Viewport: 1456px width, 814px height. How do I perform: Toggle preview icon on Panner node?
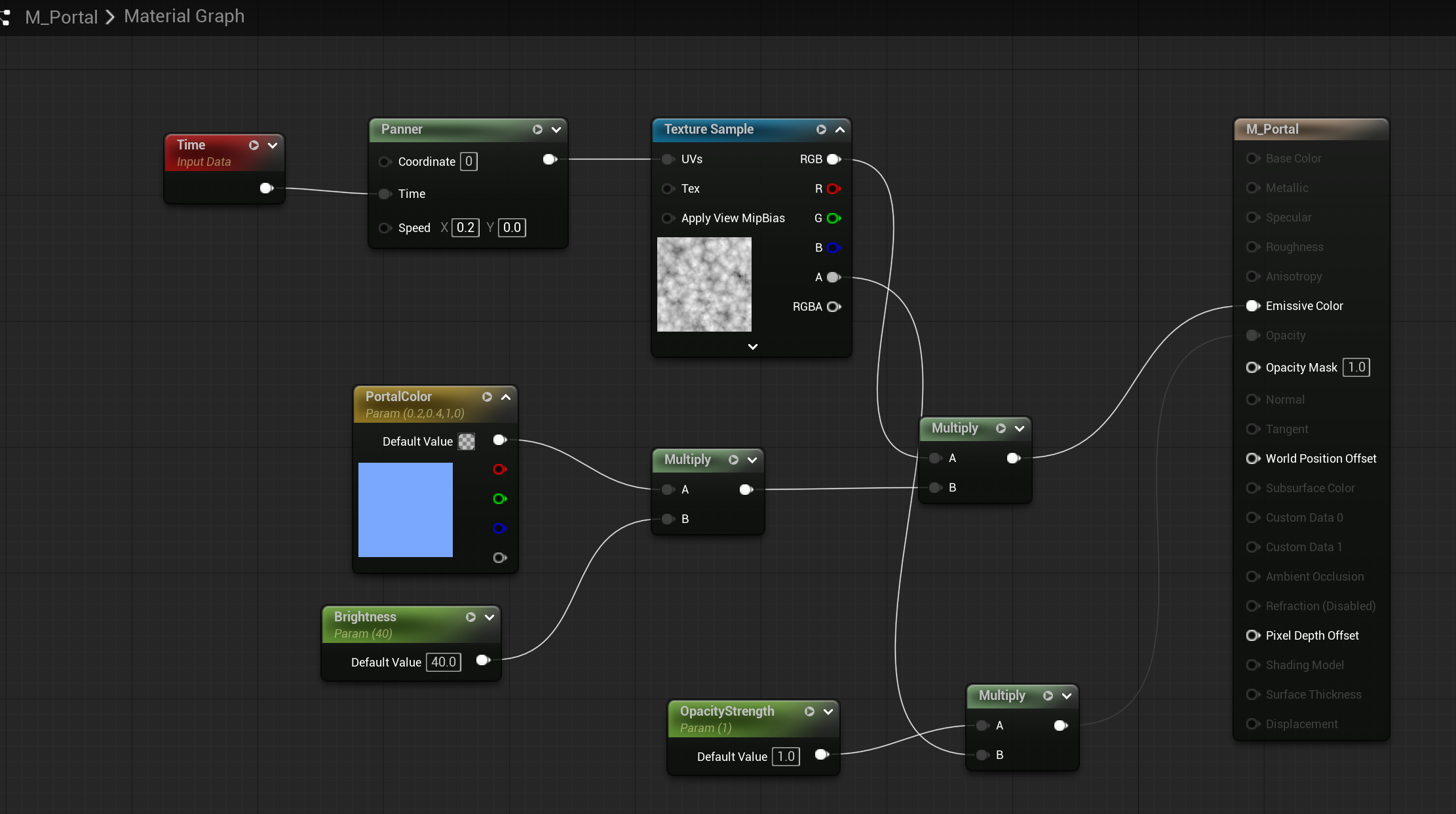pos(537,130)
